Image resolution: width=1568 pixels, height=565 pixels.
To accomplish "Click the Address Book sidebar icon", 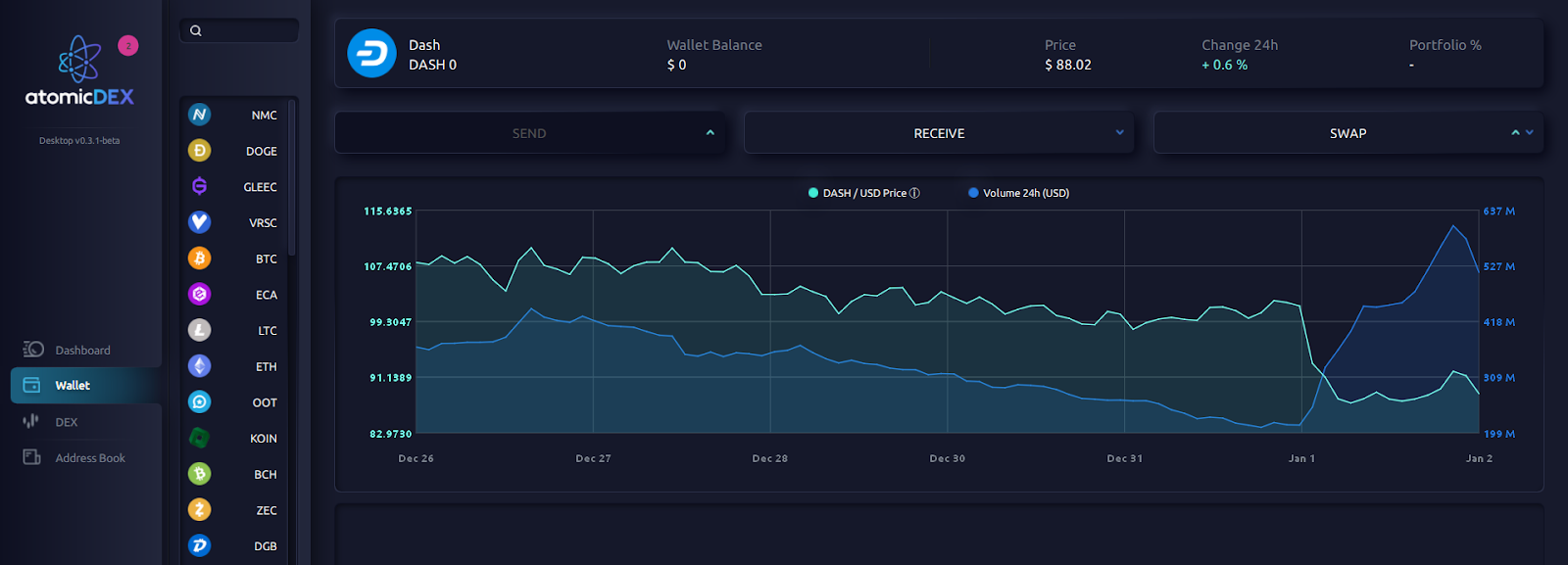I will point(32,457).
